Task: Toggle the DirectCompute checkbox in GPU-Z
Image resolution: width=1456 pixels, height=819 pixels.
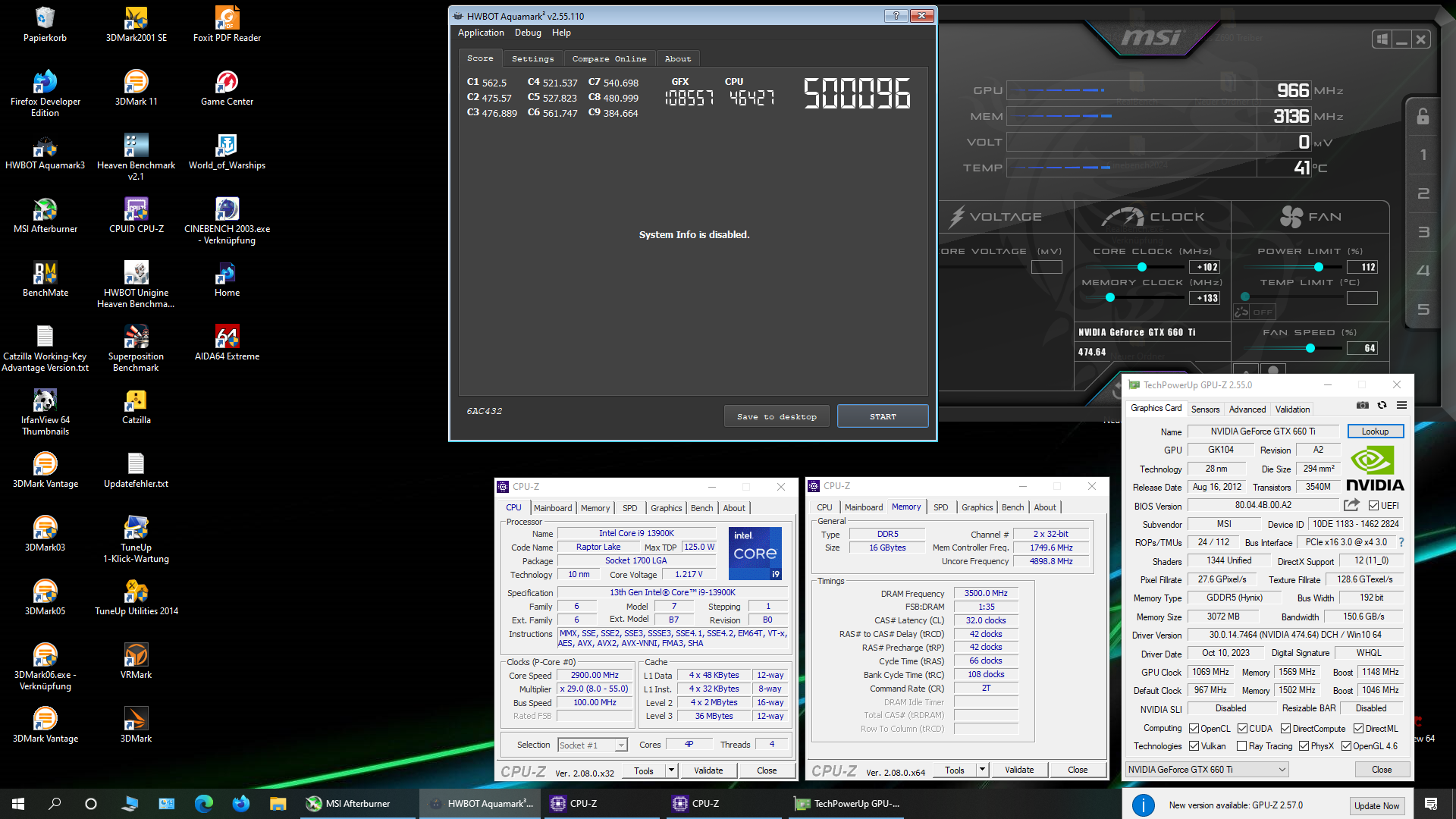Action: pyautogui.click(x=1285, y=729)
